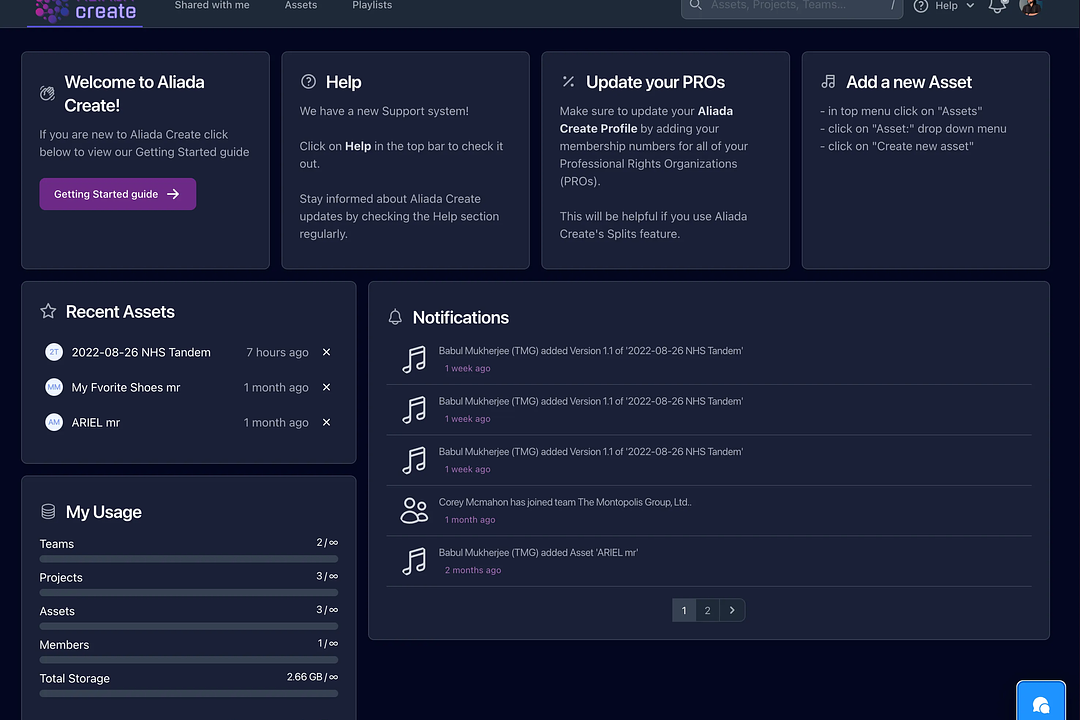Open Shared with me section
The image size is (1080, 720).
point(212,6)
